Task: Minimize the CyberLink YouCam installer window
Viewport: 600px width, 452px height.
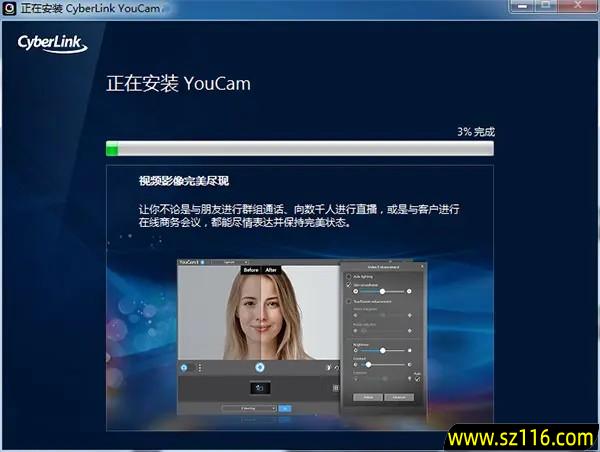Action: click(x=524, y=6)
